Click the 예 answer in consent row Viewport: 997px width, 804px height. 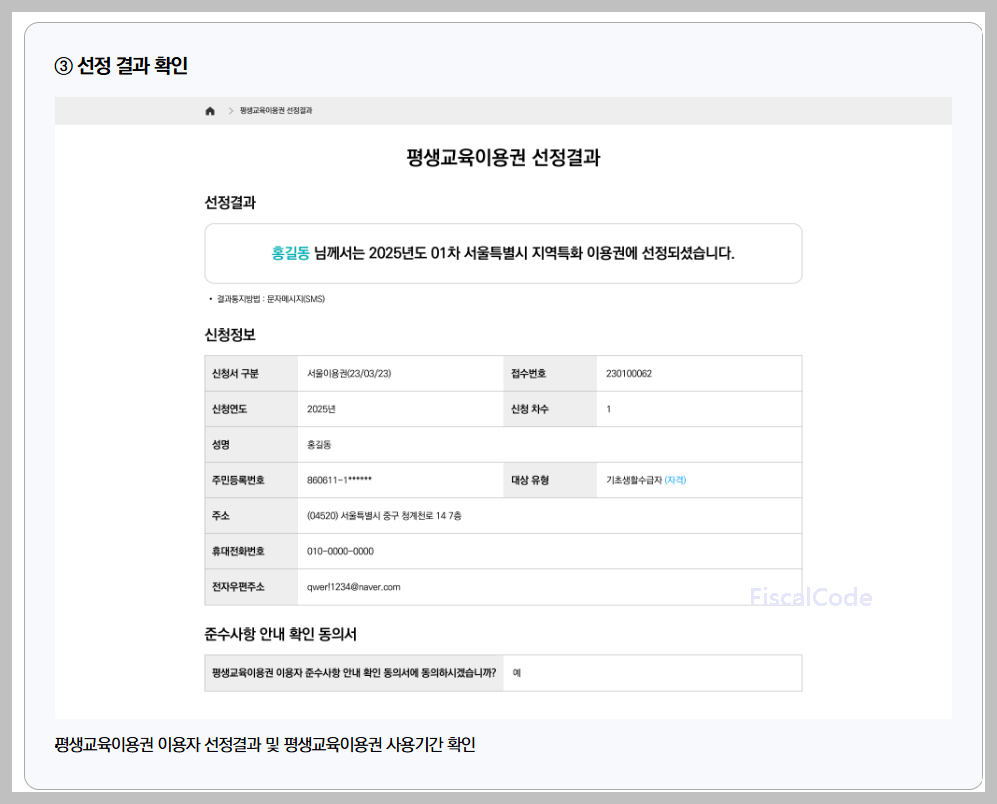[x=516, y=673]
